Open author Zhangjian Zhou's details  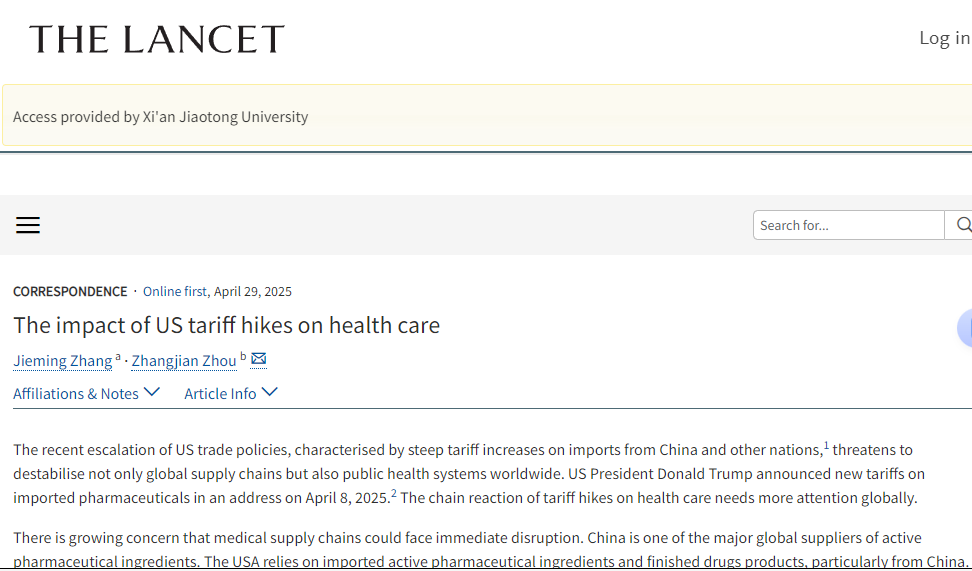pos(184,361)
